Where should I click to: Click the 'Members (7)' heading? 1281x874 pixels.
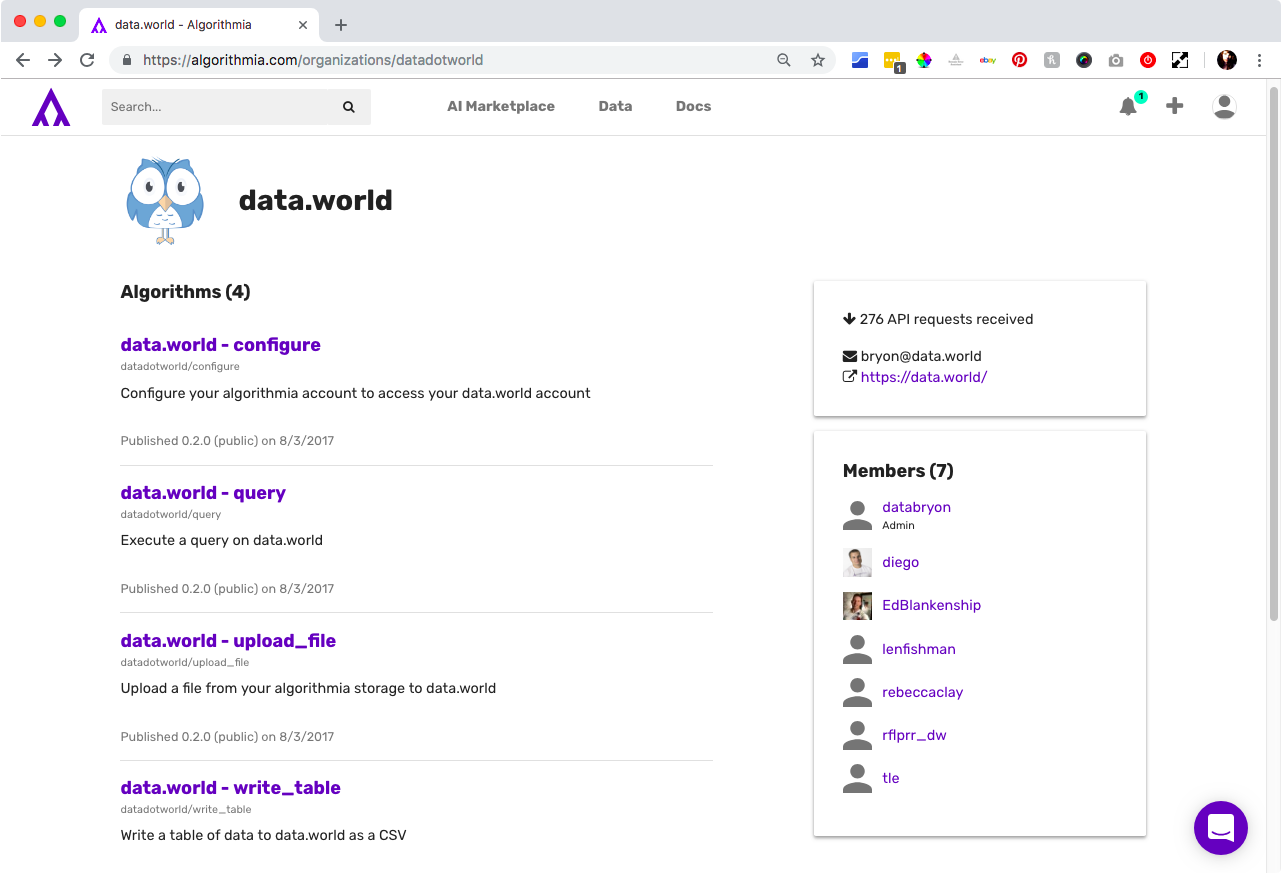point(898,471)
